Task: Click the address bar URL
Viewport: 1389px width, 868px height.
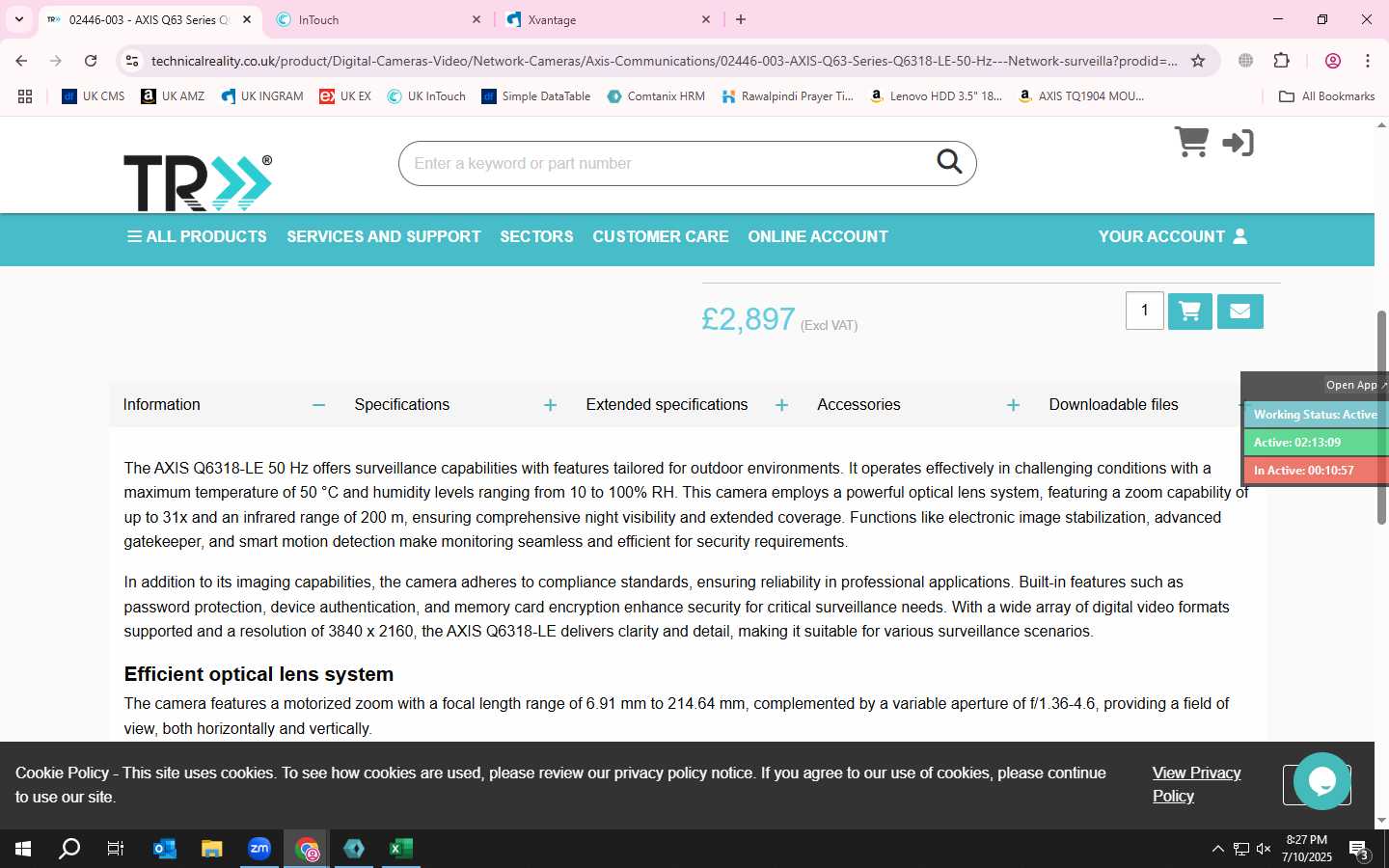Action: pos(664,61)
